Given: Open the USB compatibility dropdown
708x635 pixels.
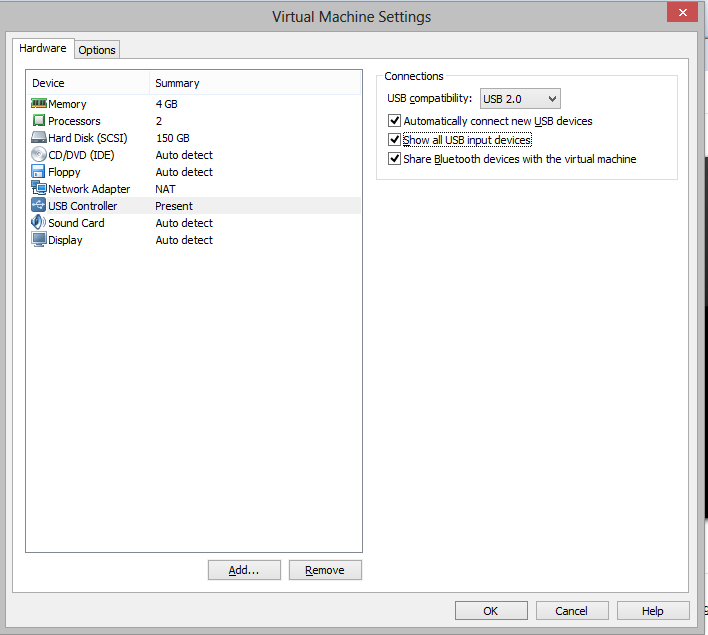Looking at the screenshot, I should [520, 98].
